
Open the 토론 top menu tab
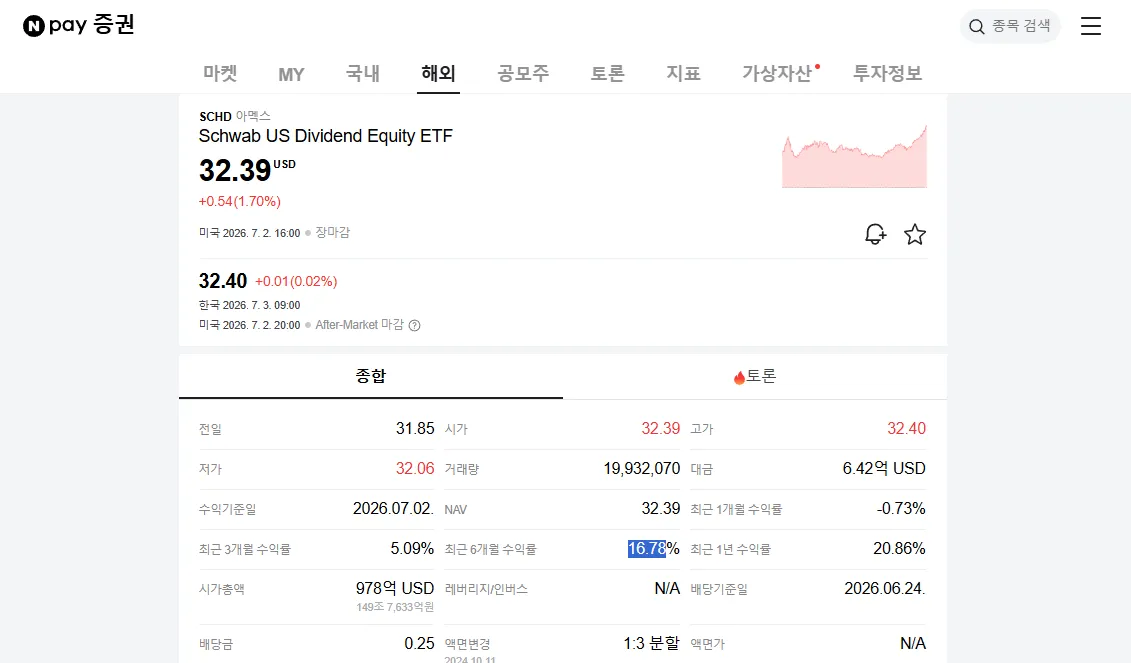point(607,74)
